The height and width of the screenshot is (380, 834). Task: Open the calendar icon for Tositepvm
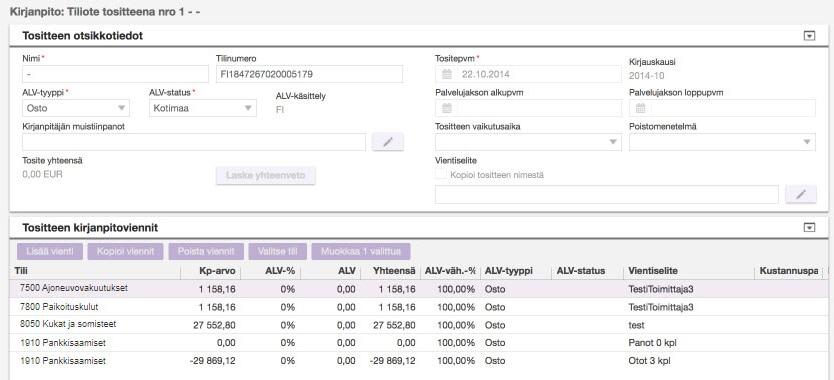coord(447,75)
